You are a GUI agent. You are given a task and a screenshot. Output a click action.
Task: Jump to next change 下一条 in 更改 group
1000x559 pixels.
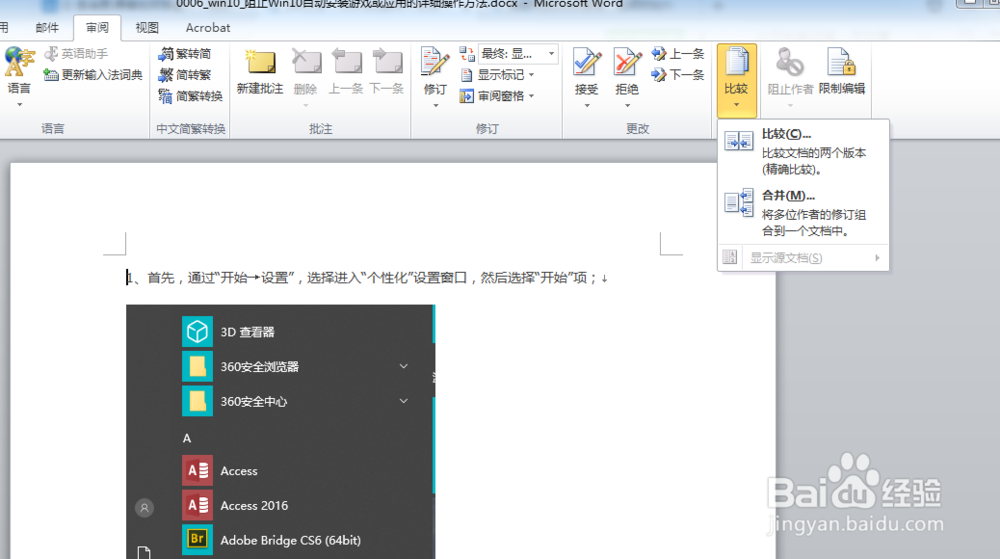point(677,75)
